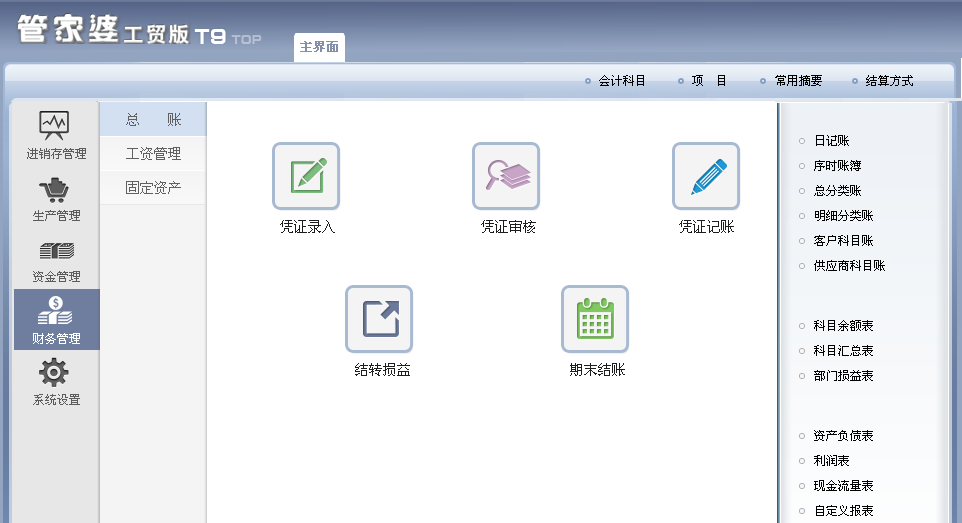Open the 日记账 report link
Screen dimensions: 962x523
pos(831,141)
